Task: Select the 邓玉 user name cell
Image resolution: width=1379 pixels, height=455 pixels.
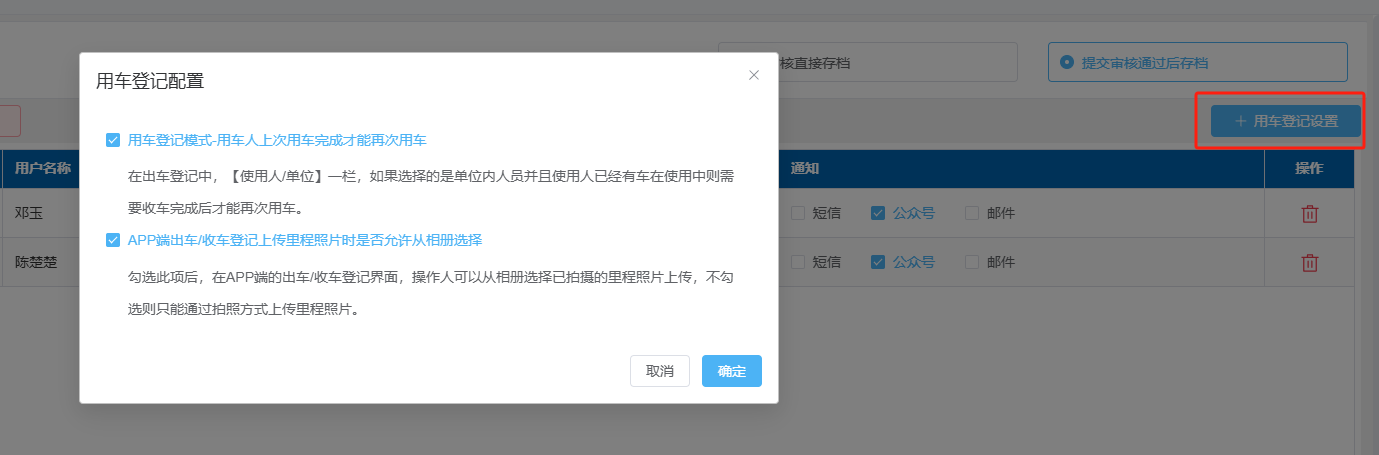Action: point(29,213)
